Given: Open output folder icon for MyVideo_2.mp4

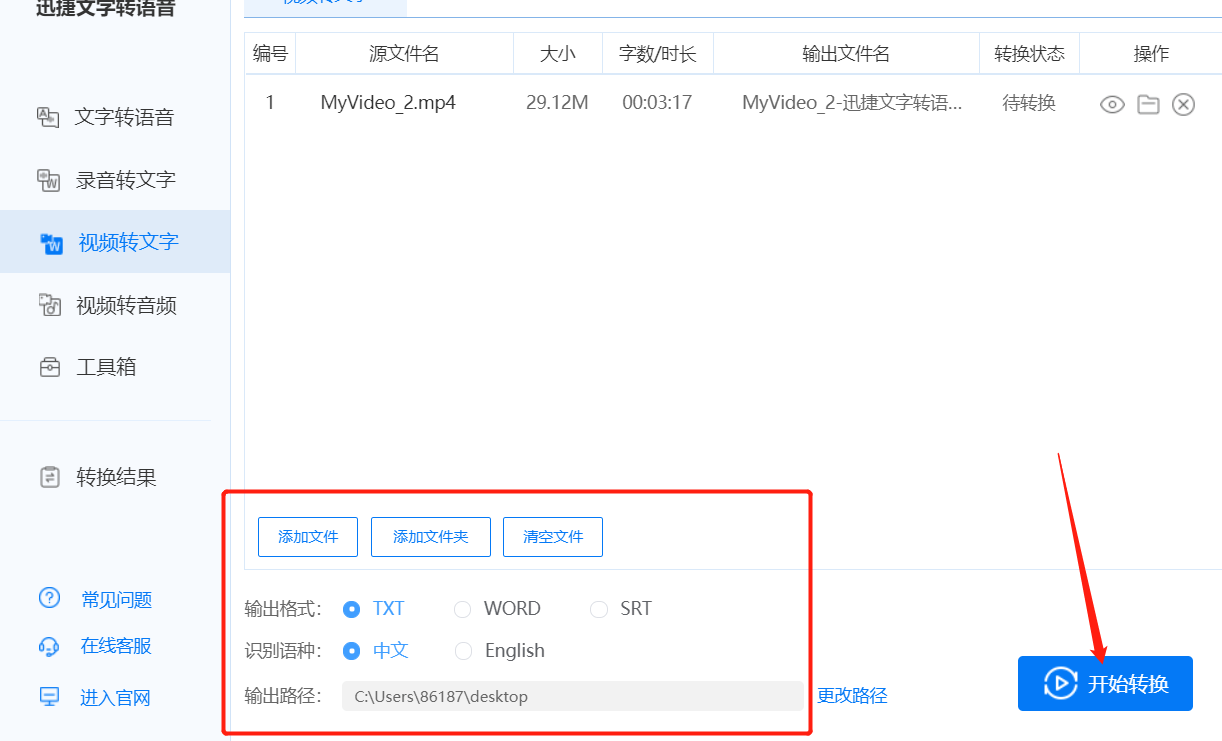Looking at the screenshot, I should pyautogui.click(x=1148, y=104).
